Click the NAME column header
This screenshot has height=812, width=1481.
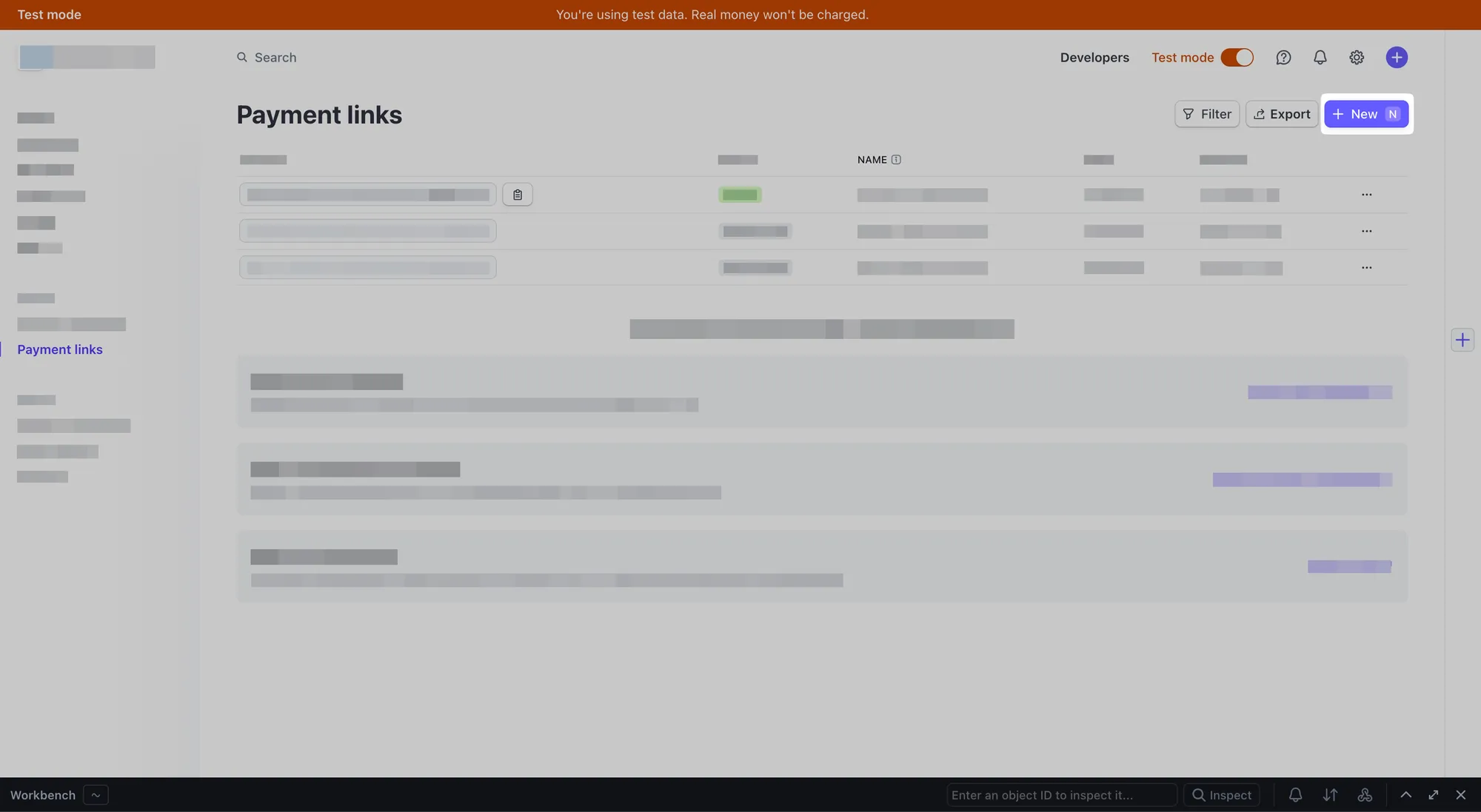[872, 159]
